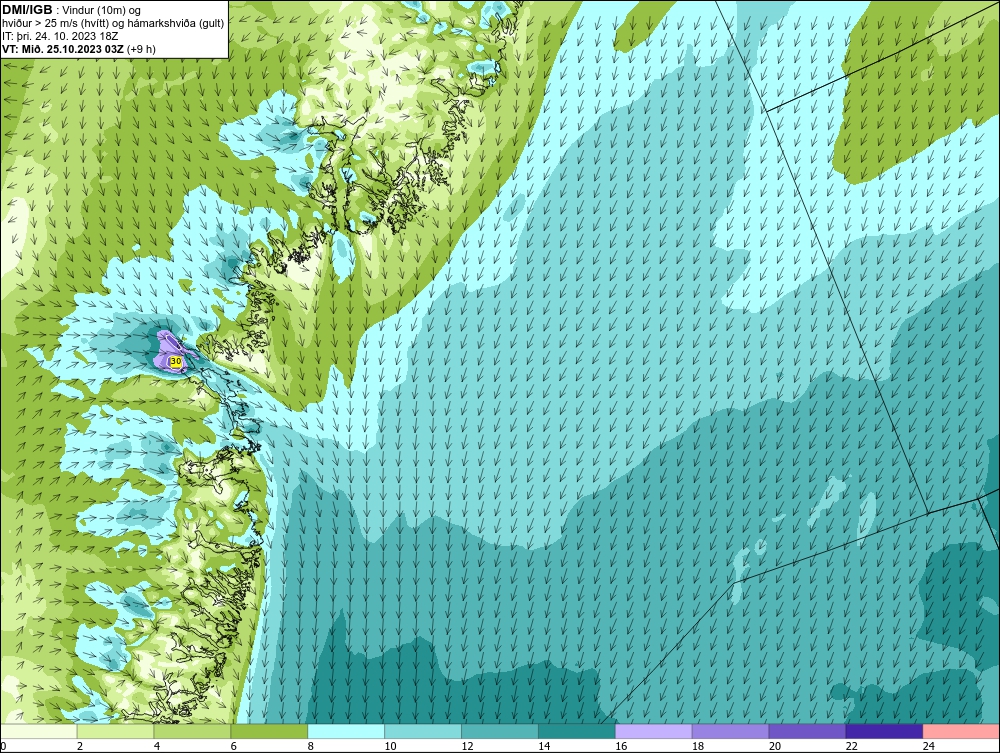Select the 16–18 m/s lavender swatch
1000x753 pixels.
click(x=654, y=731)
